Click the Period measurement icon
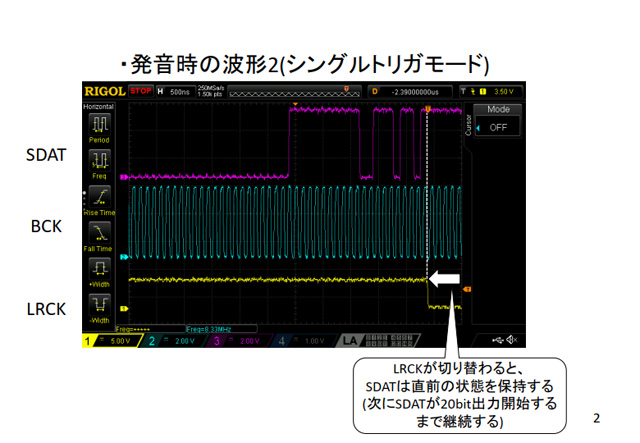640x443 pixels. (99, 125)
